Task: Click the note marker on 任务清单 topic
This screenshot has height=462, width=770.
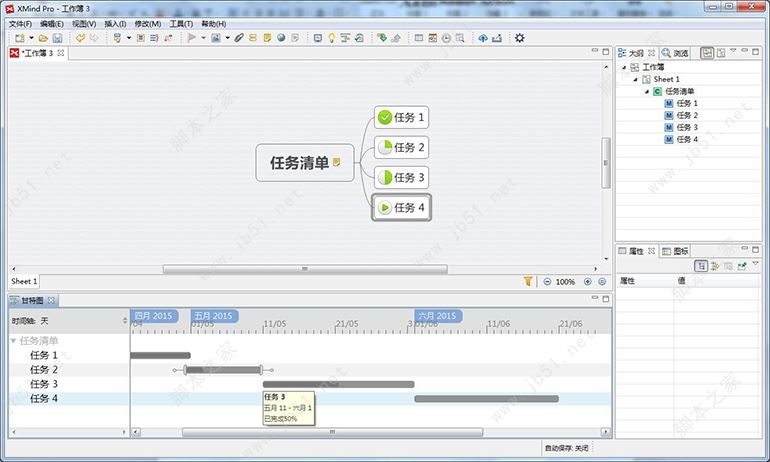Action: [x=336, y=162]
